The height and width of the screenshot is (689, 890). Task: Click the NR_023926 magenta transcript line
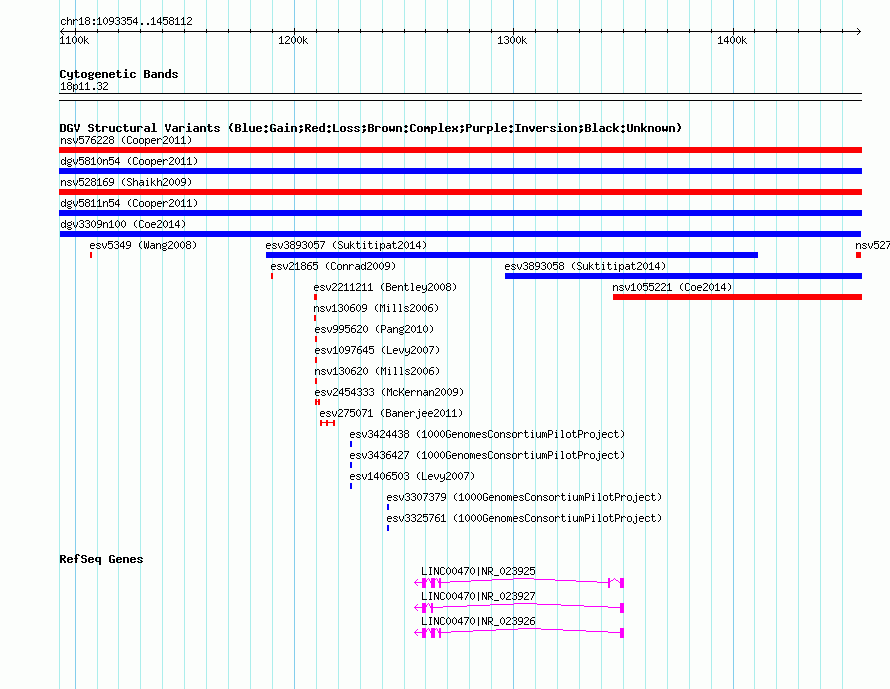tap(519, 632)
